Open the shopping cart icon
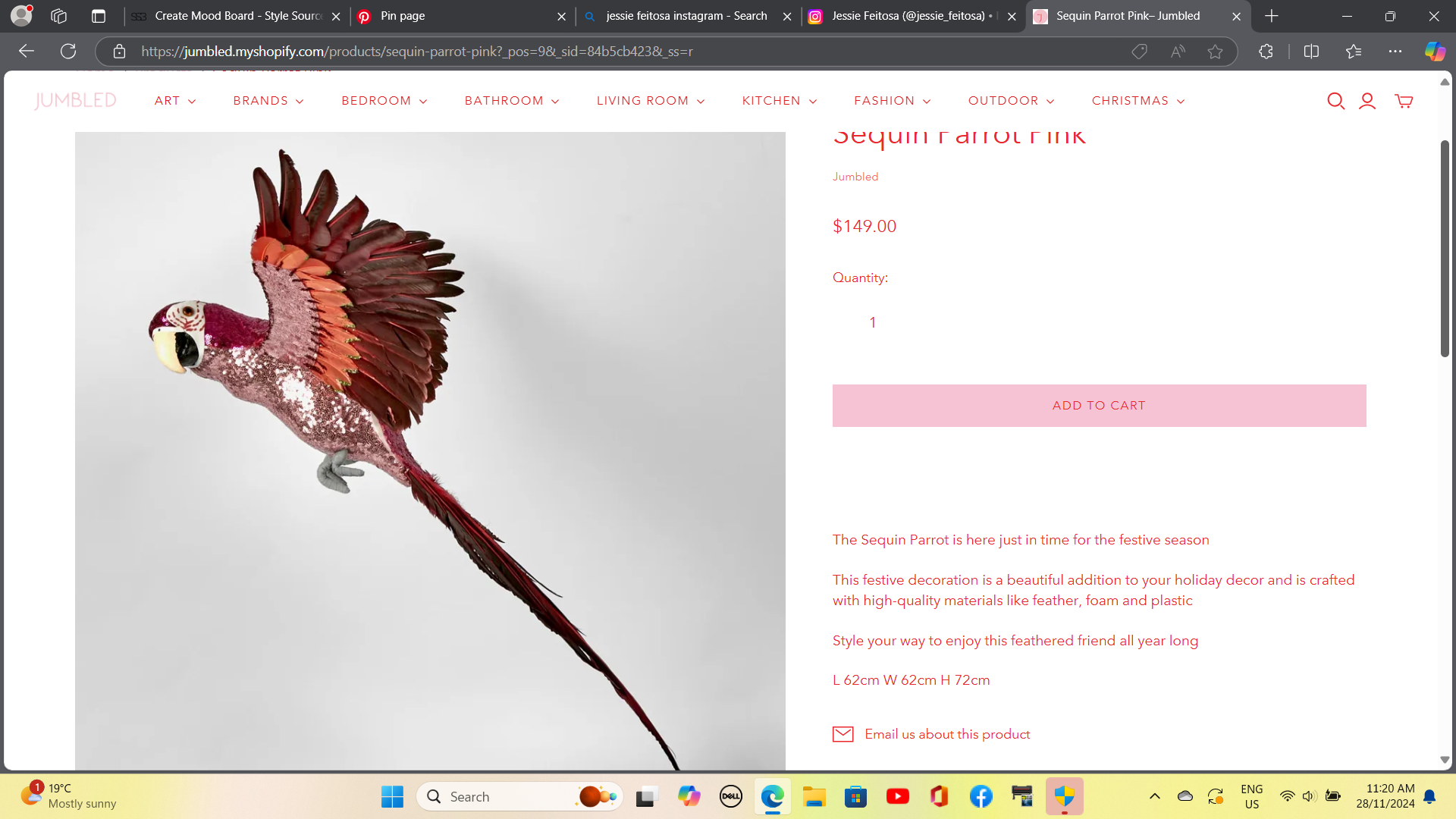 (x=1404, y=101)
